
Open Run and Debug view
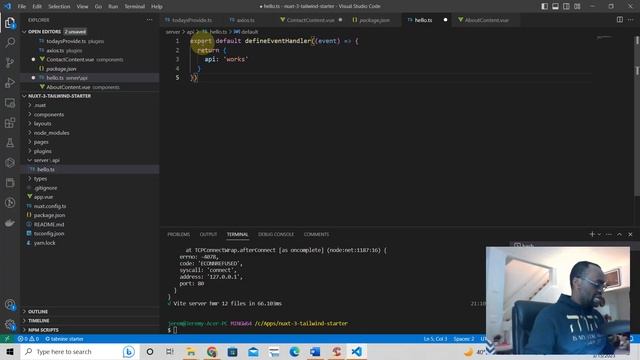click(10, 82)
